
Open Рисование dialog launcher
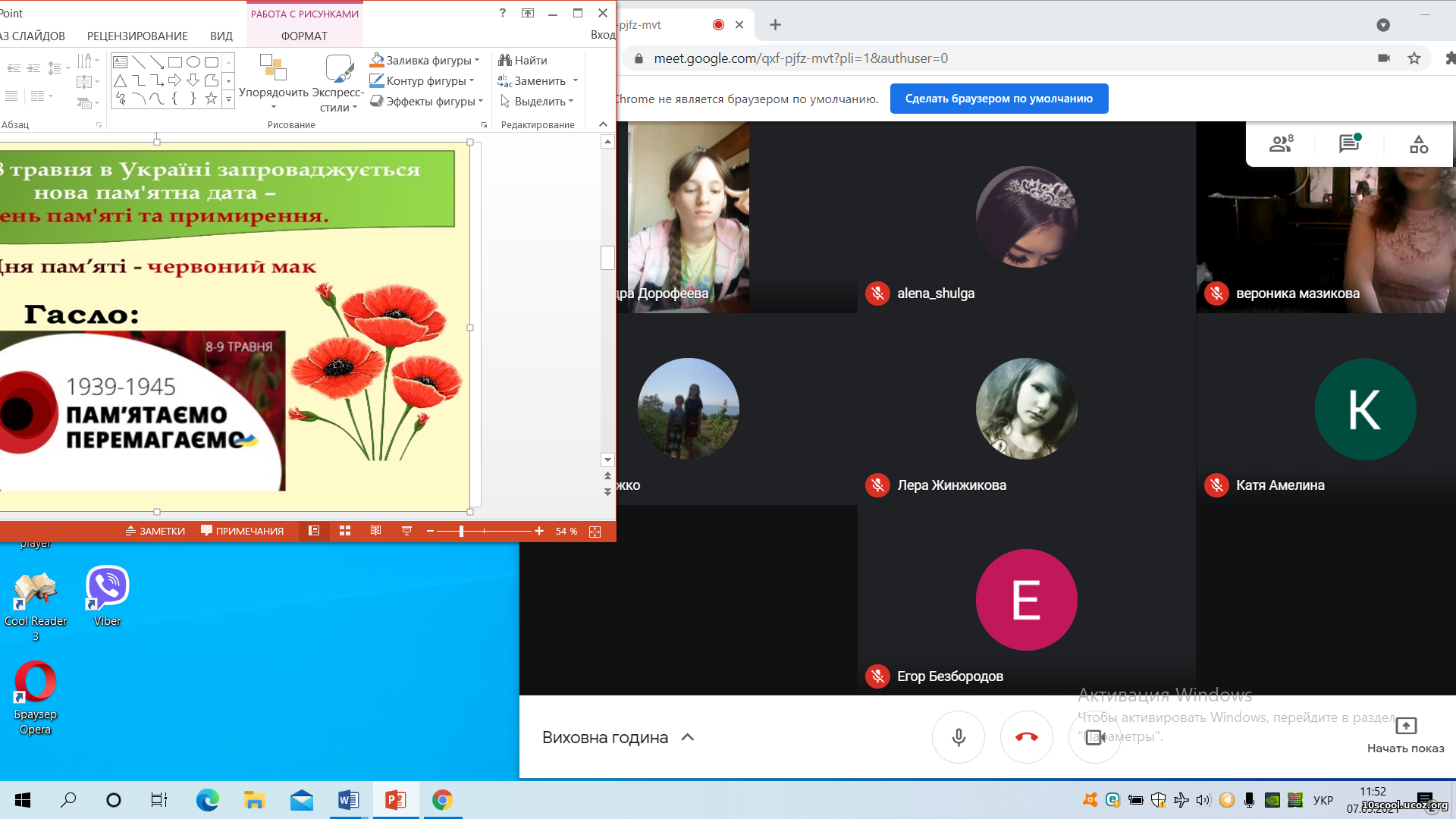[x=484, y=125]
